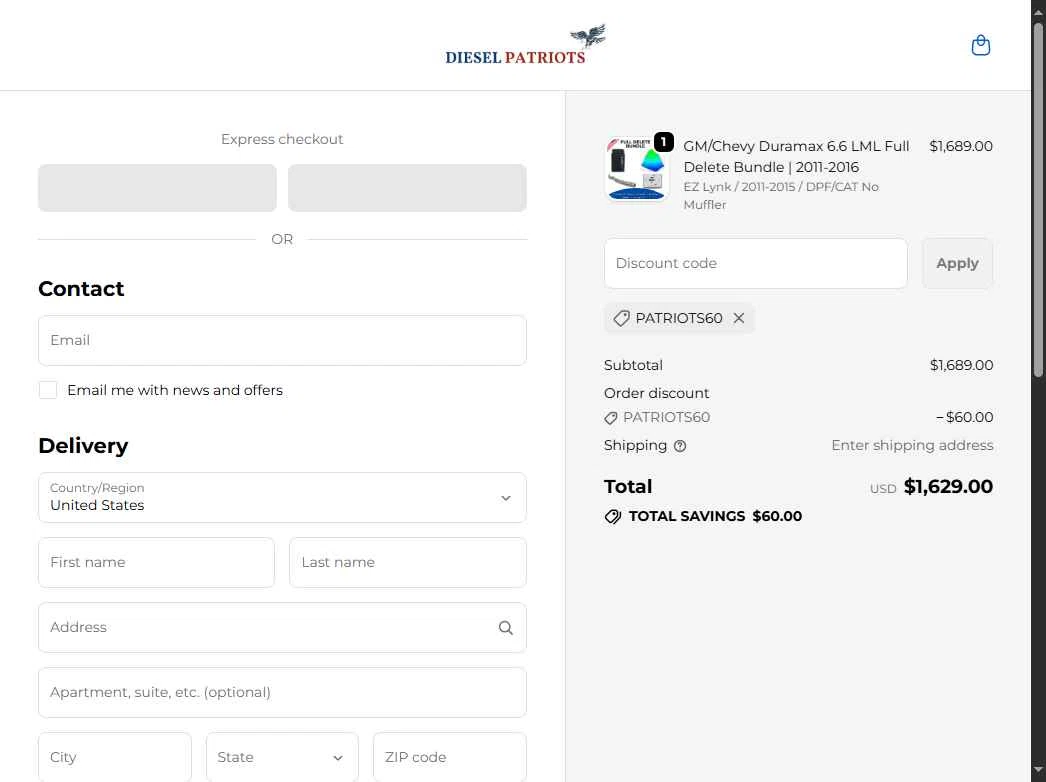Click the tag icon in PATRIOTS60 chip

[621, 318]
